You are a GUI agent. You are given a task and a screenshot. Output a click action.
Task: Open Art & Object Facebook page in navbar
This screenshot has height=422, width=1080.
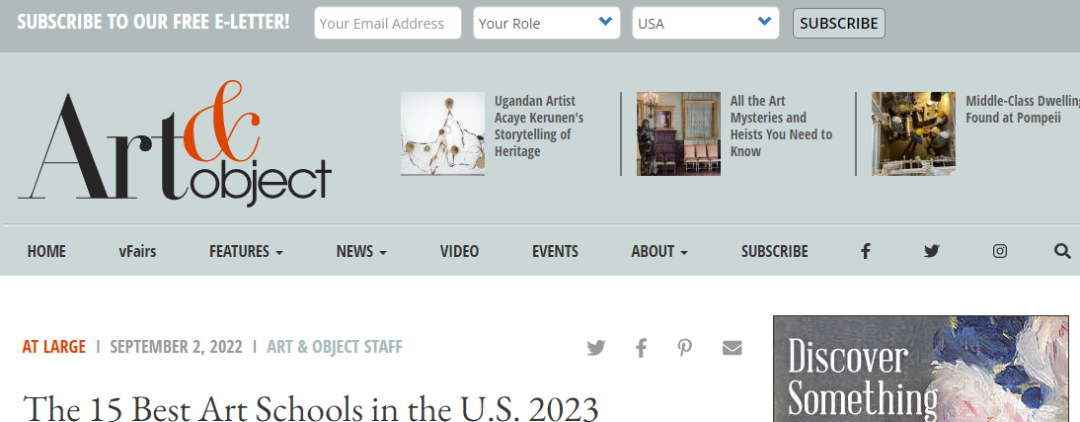tap(865, 251)
